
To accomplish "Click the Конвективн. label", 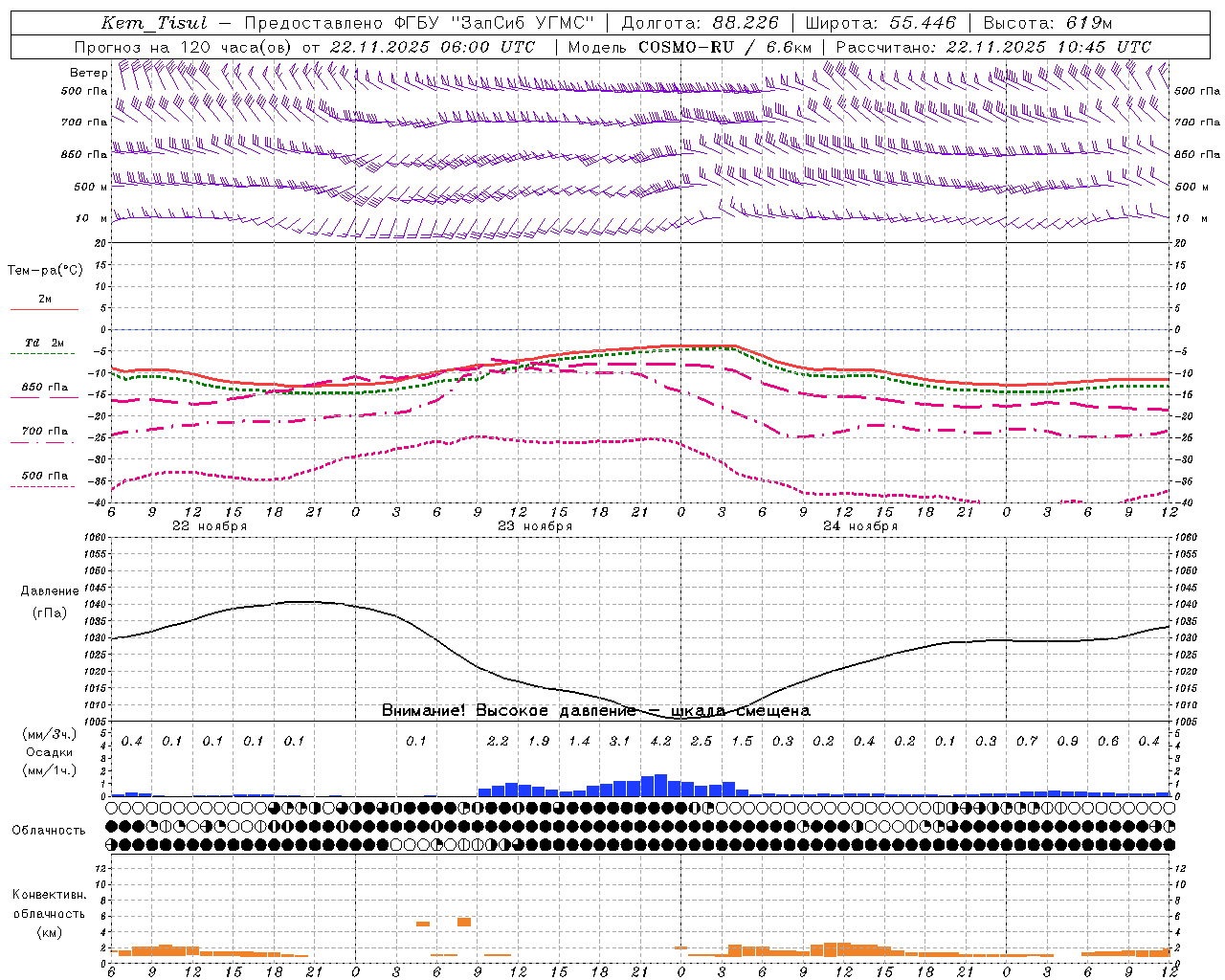I will pos(49,895).
